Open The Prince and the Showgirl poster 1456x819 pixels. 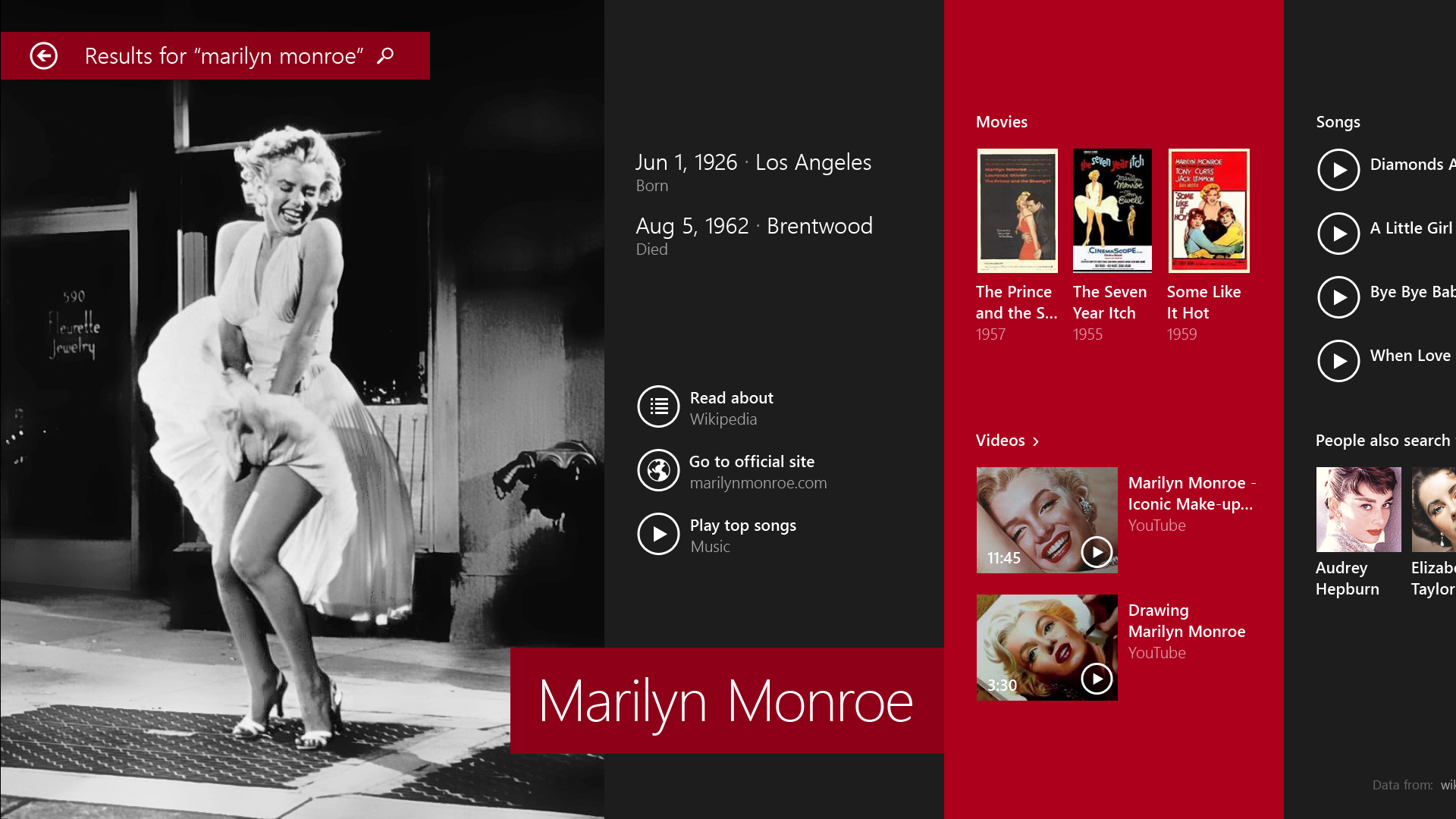click(1017, 211)
